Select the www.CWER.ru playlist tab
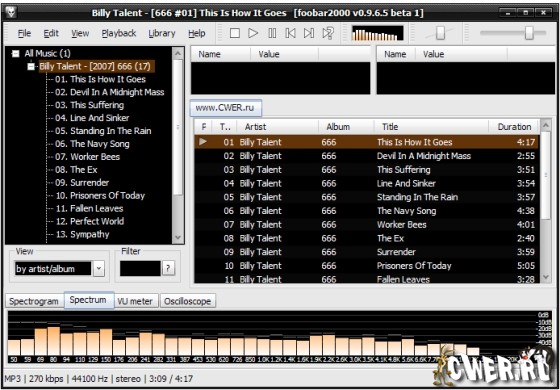Image resolution: width=560 pixels, height=390 pixels. point(225,108)
